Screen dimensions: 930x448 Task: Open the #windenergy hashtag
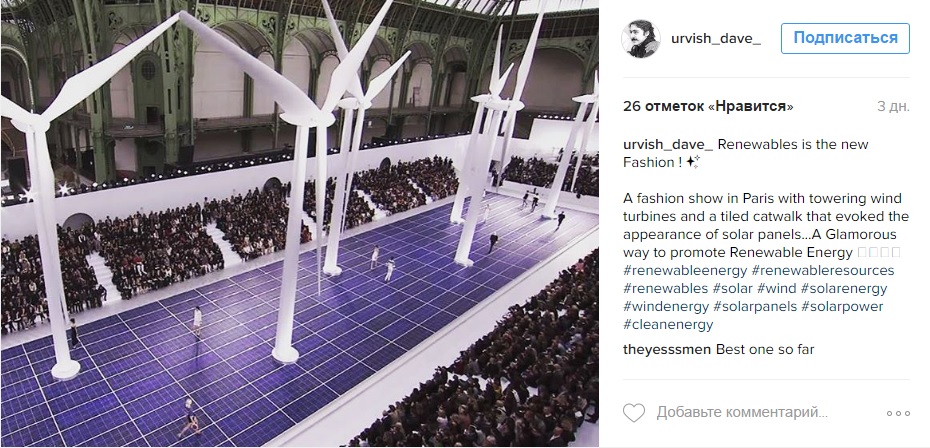tap(666, 307)
